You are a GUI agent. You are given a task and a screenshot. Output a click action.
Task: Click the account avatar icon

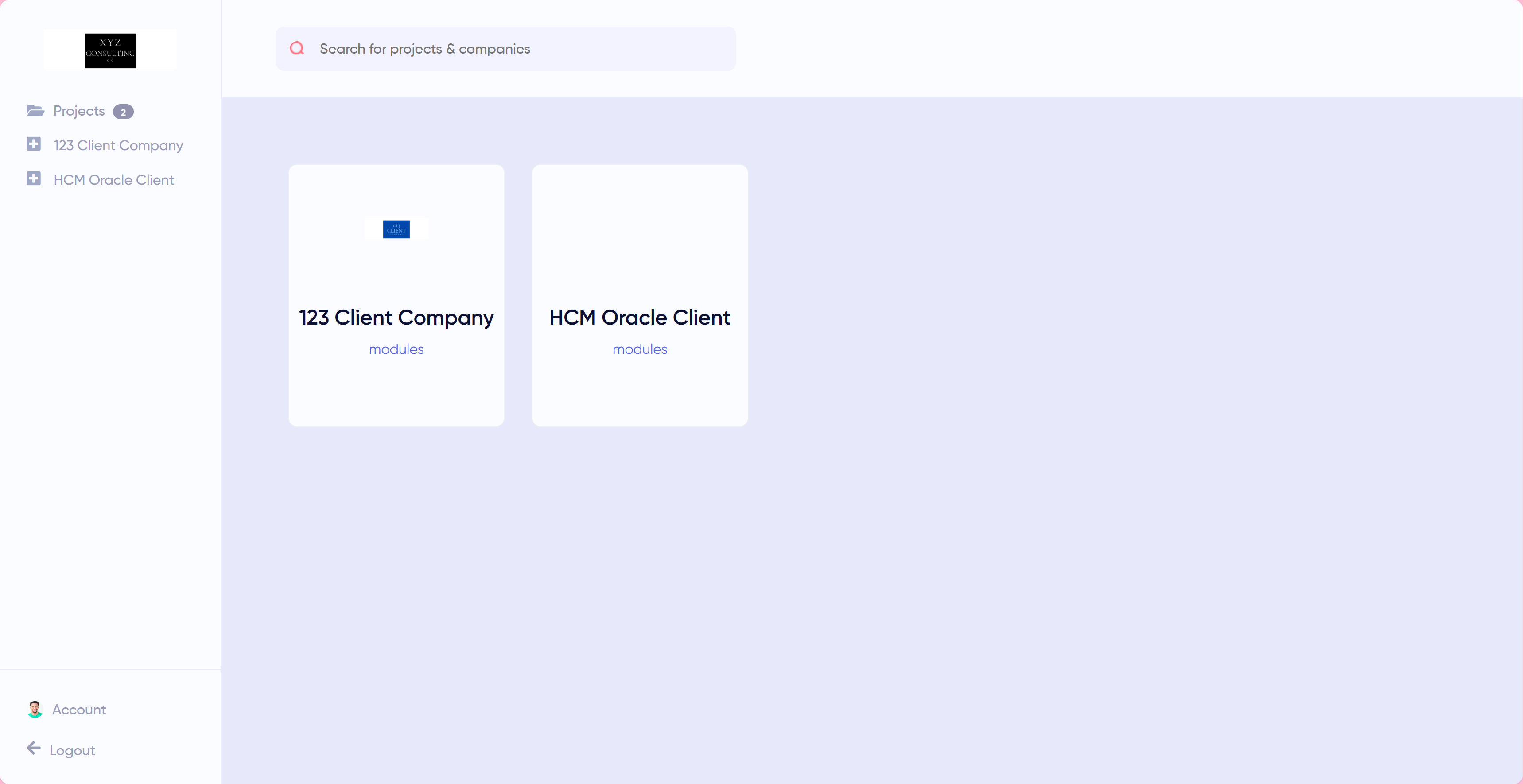35,709
